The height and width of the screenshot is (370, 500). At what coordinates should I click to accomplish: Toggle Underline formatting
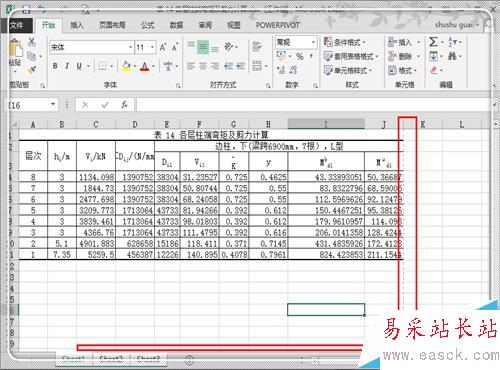click(x=79, y=66)
